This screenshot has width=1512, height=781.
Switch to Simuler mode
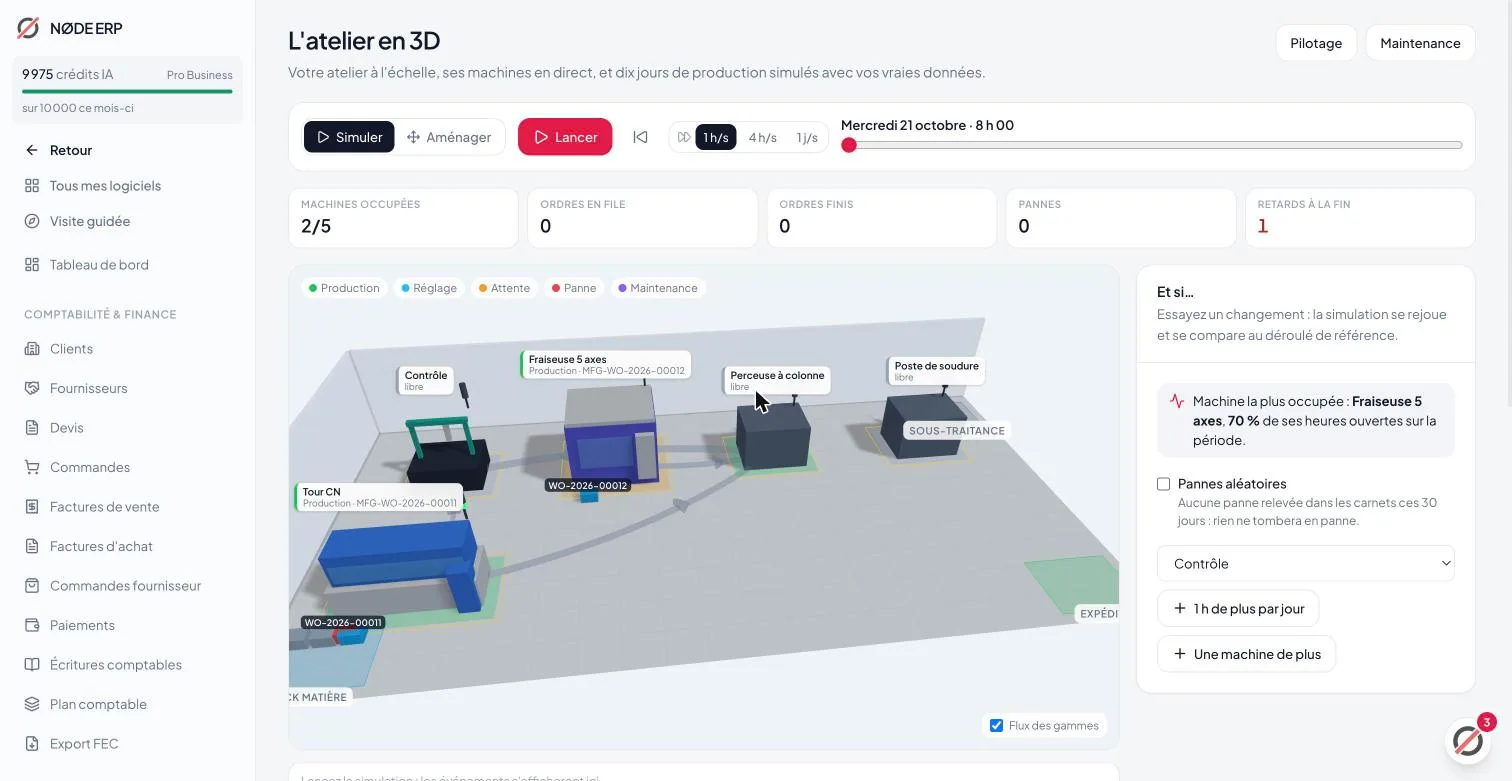tap(349, 137)
